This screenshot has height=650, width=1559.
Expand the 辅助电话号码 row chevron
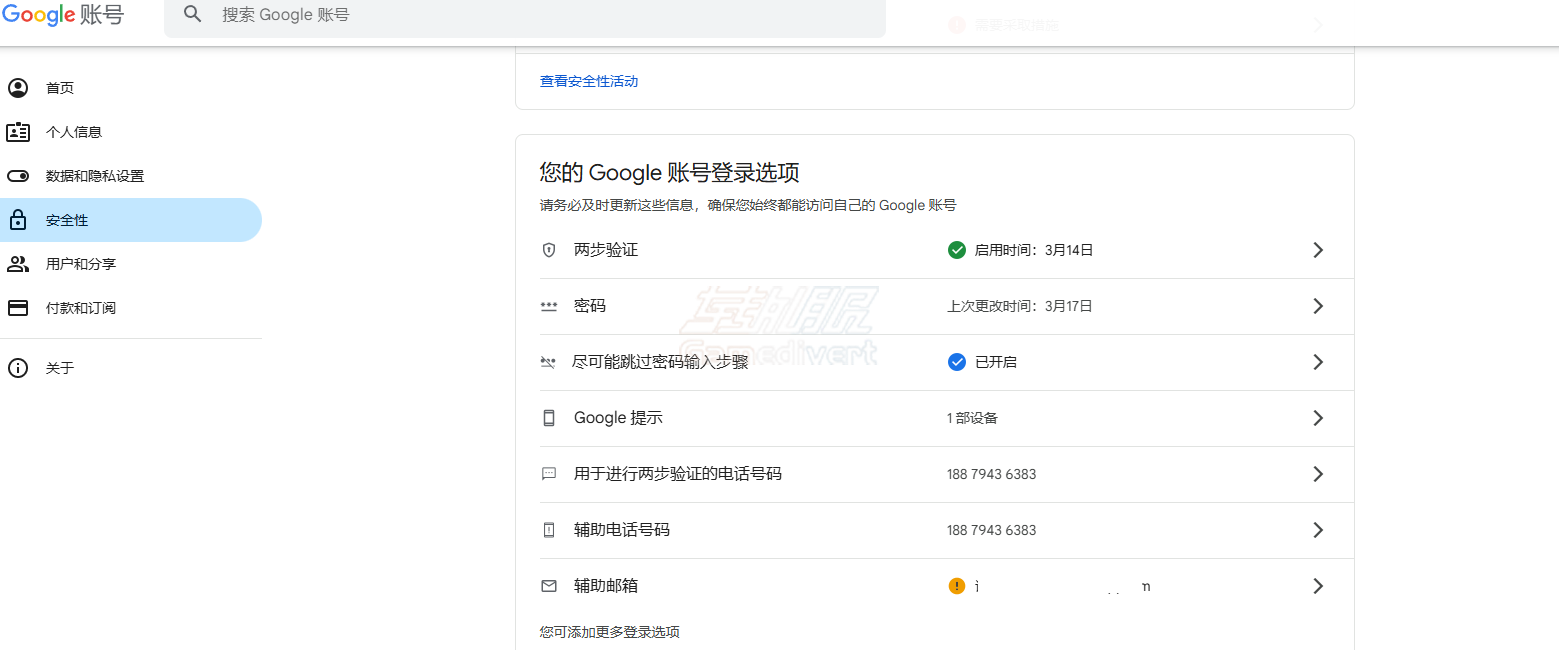[1318, 530]
